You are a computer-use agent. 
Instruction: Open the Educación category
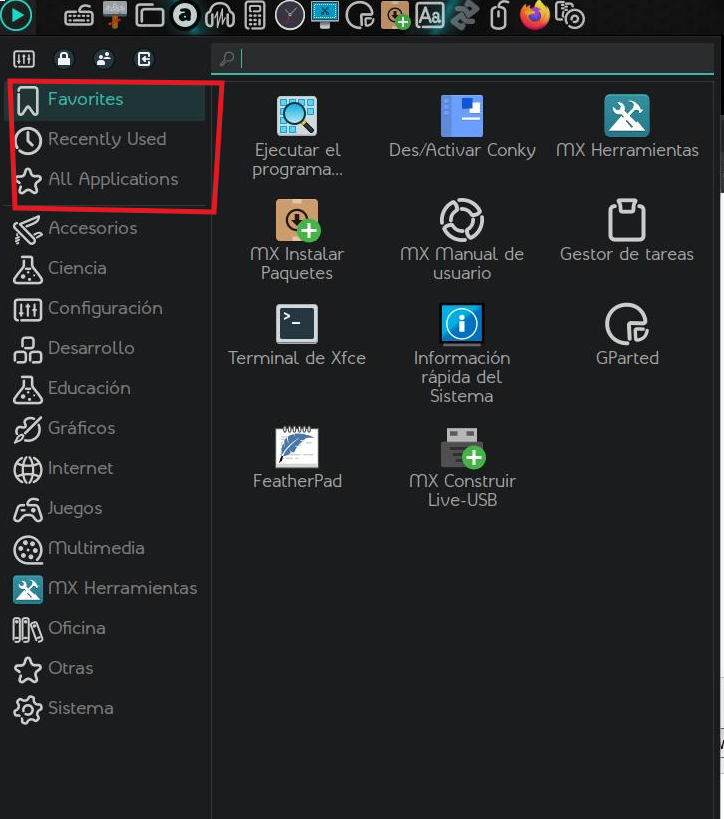[105, 389]
